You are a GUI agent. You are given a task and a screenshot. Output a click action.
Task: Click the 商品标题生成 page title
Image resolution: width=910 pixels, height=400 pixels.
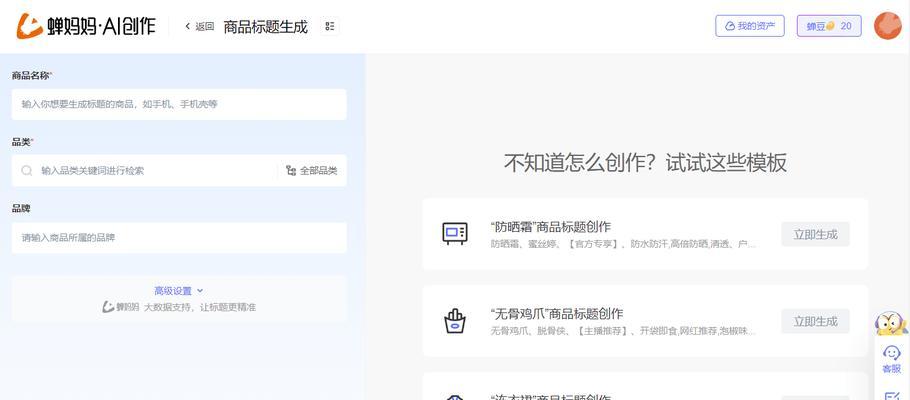point(265,26)
